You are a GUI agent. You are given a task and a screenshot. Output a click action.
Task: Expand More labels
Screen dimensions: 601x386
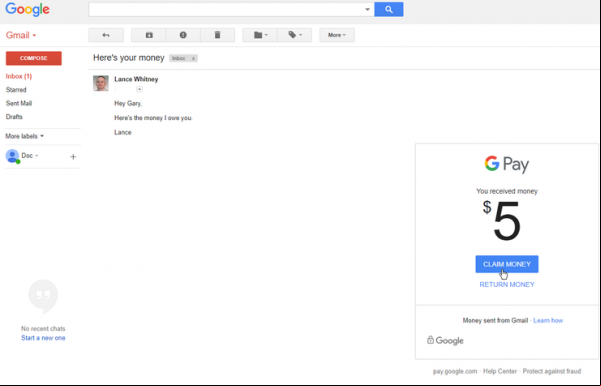click(25, 136)
